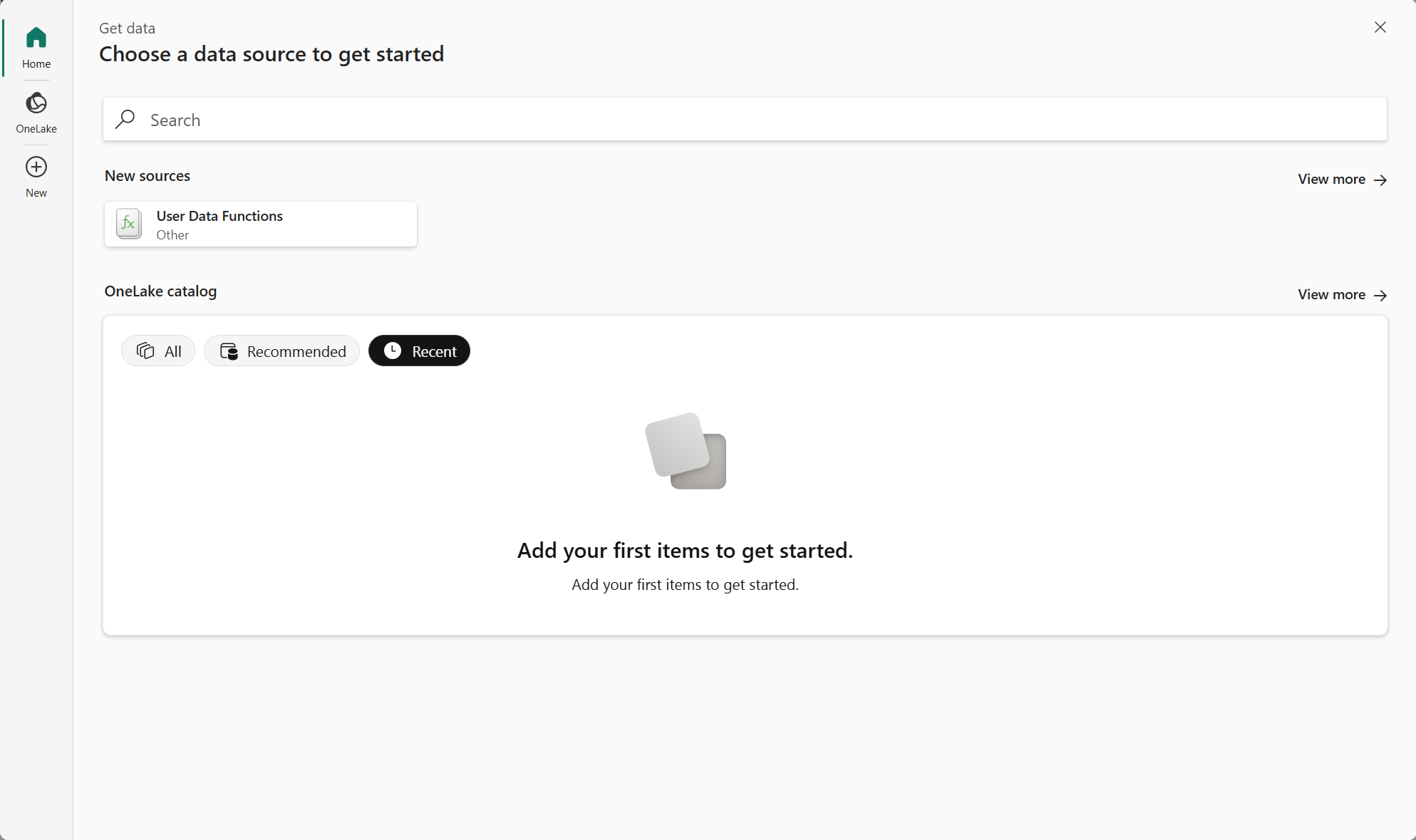Switch to the Recommended filter tab
This screenshot has height=840, width=1416.
282,351
